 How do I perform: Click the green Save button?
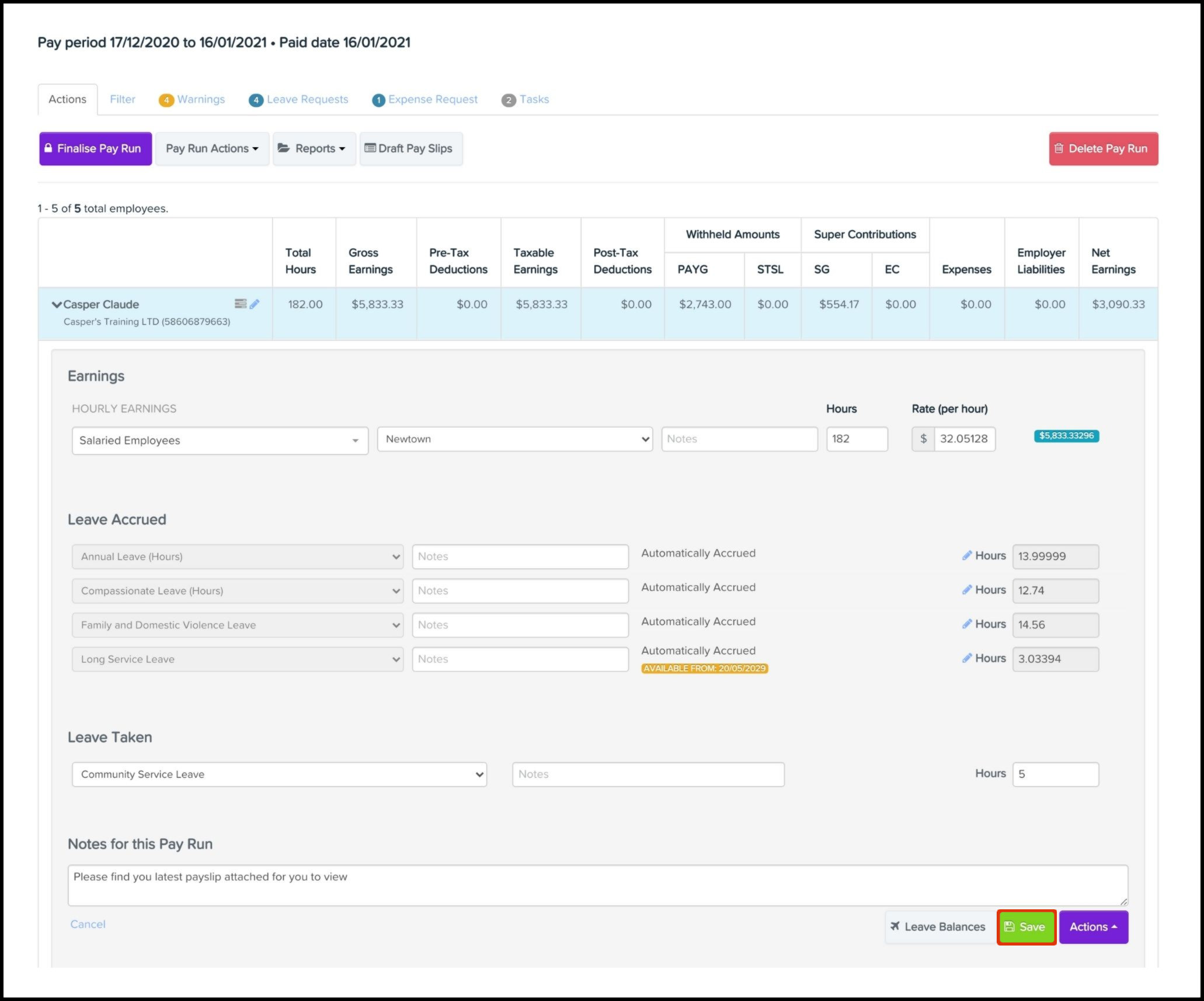[x=1026, y=927]
